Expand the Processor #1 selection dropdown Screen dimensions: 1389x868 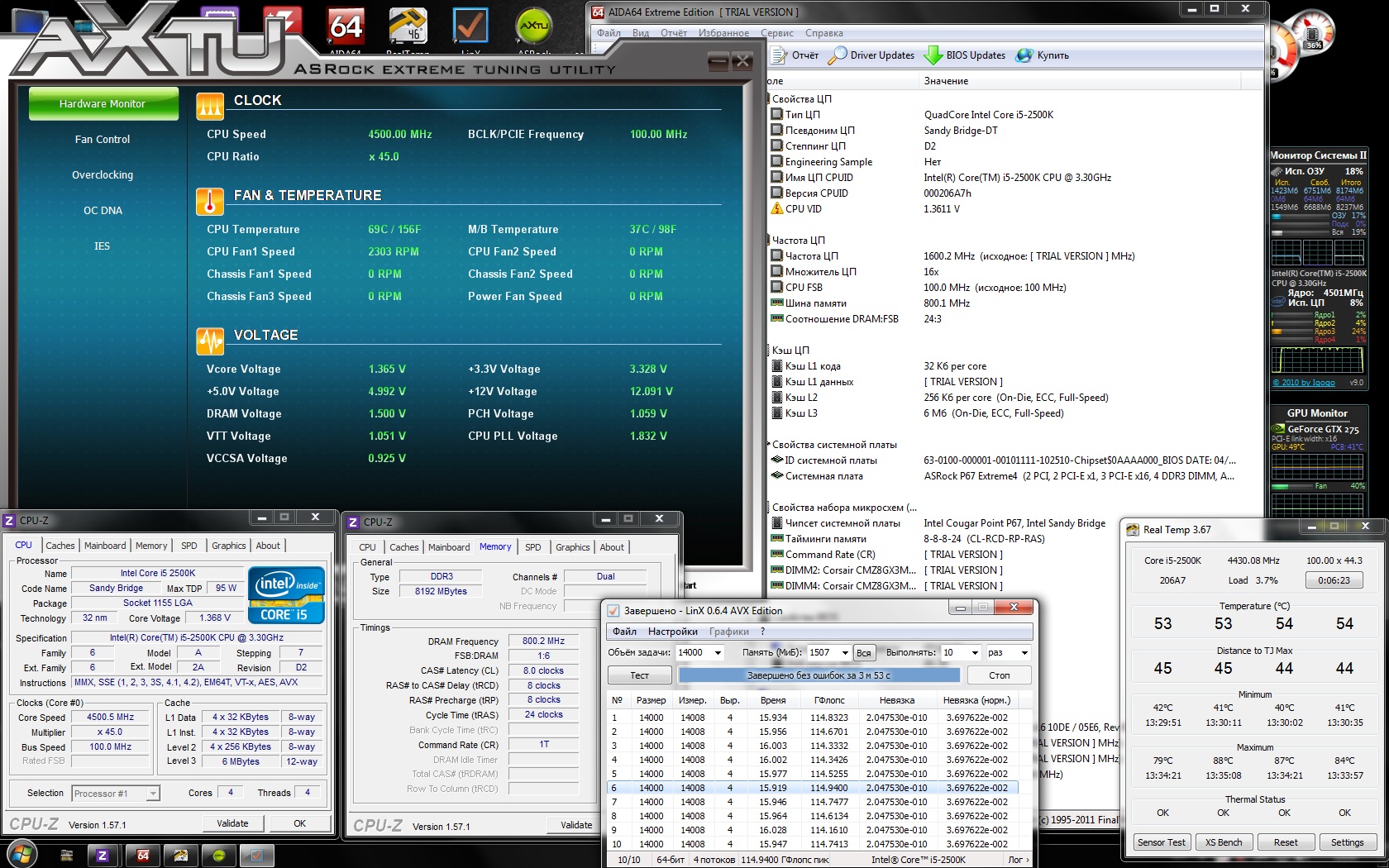coord(153,794)
